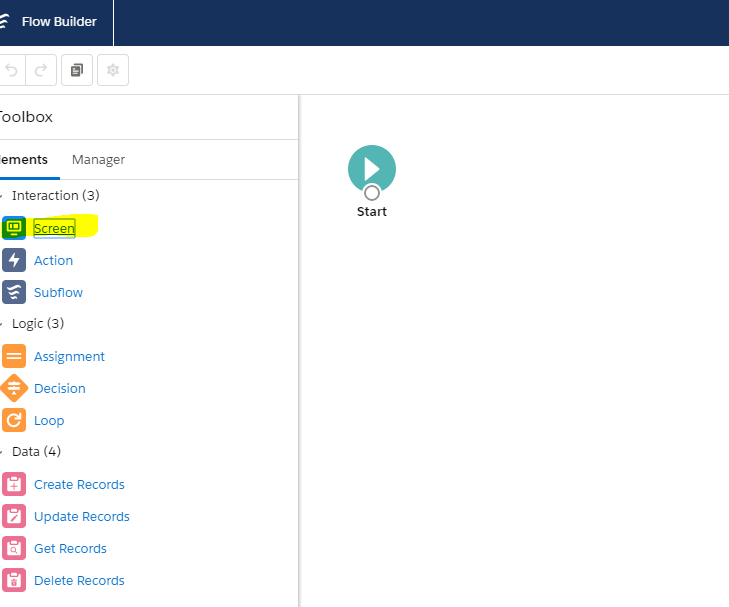Image resolution: width=729 pixels, height=607 pixels.
Task: Select the Create Records icon
Action: (14, 484)
